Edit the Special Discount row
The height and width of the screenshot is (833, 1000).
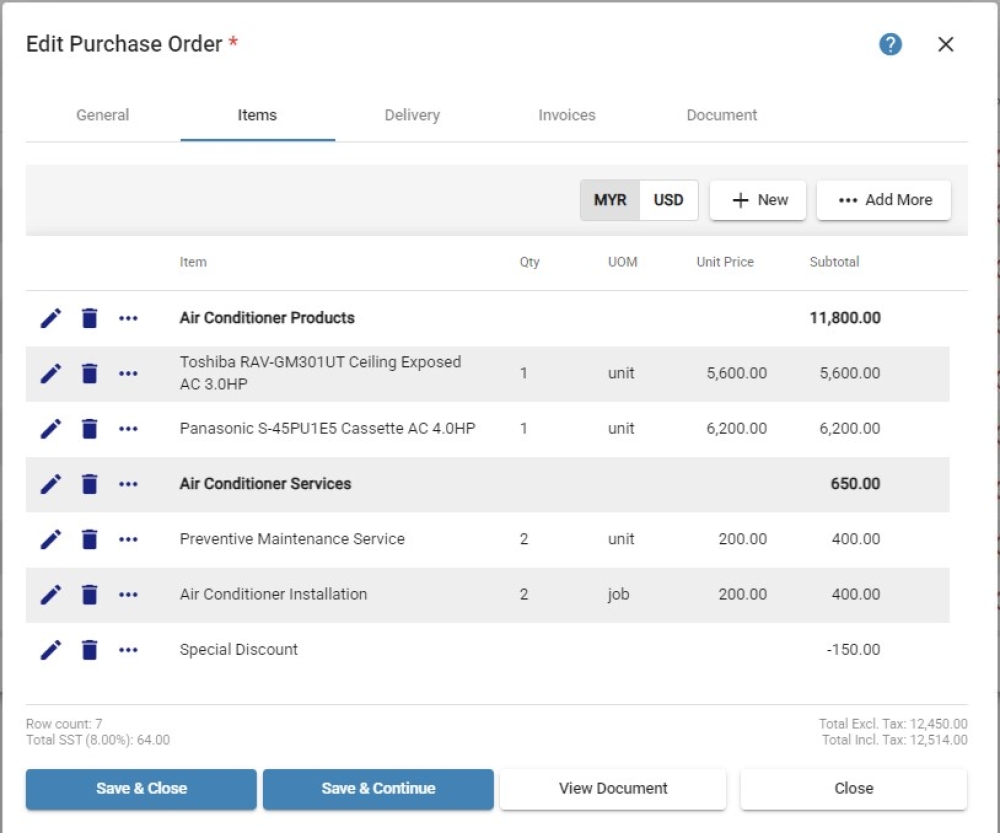pos(51,650)
